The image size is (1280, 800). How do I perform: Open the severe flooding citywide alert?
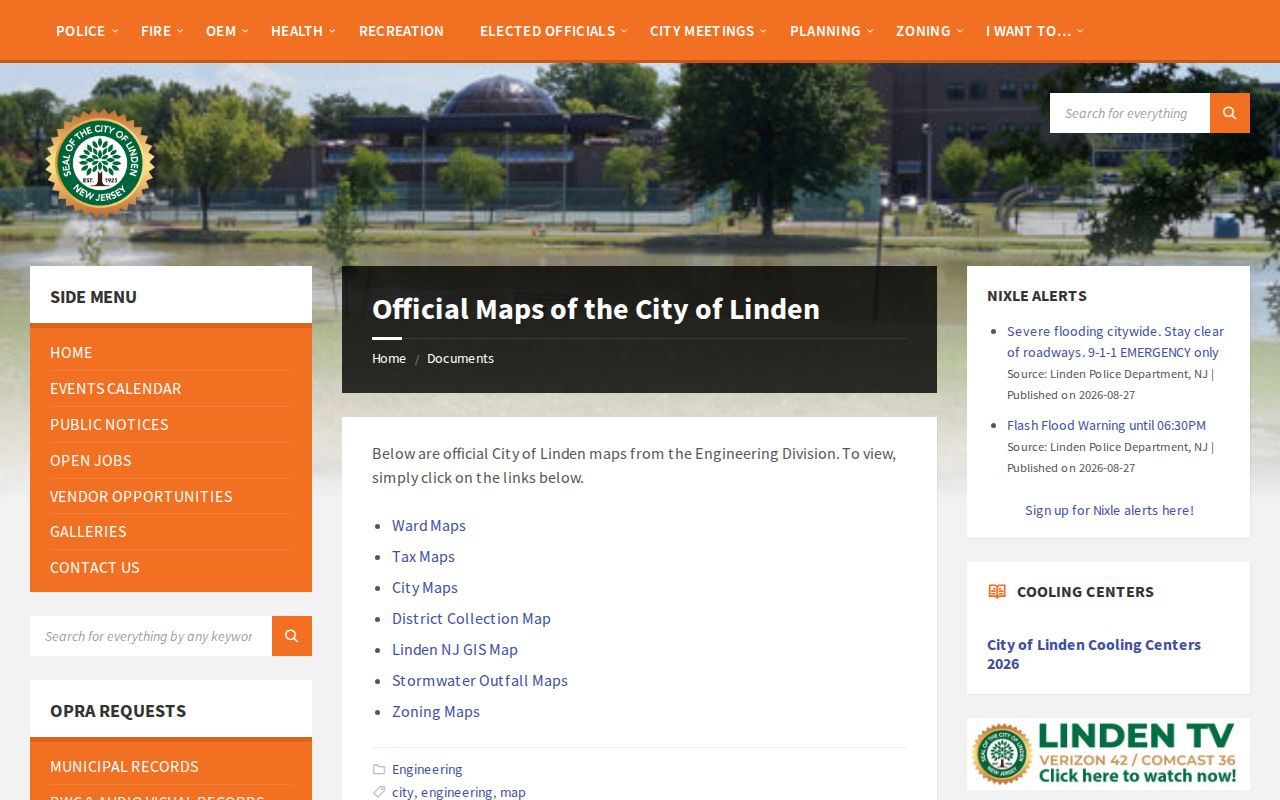tap(1115, 342)
